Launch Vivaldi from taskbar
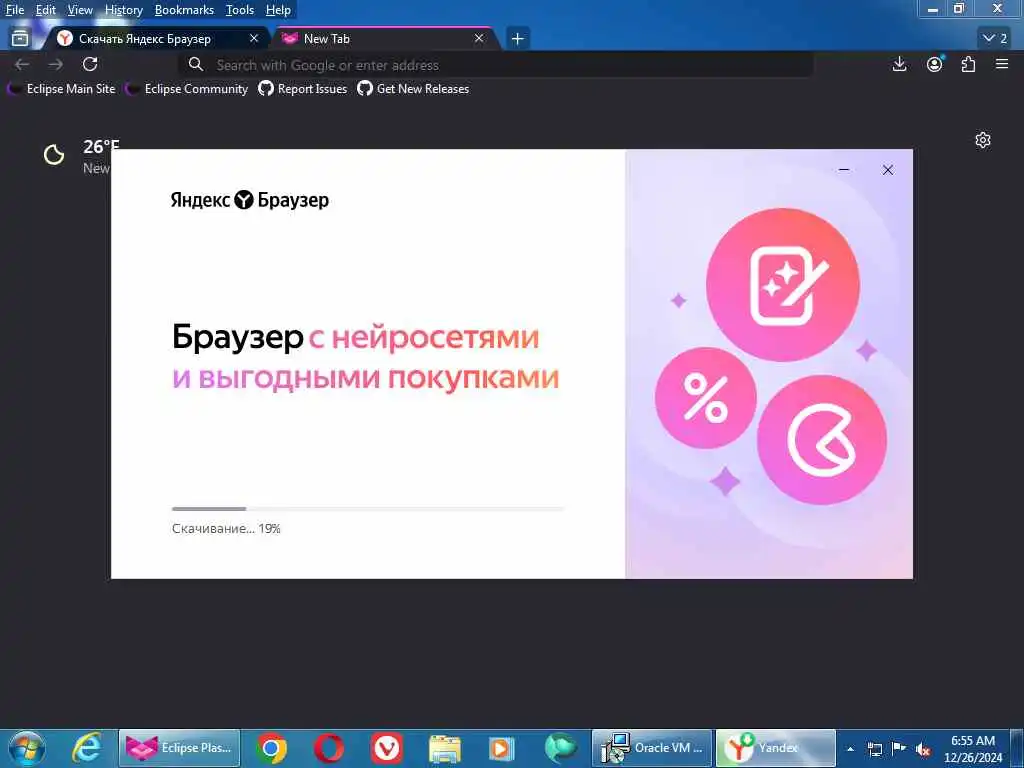 [387, 748]
